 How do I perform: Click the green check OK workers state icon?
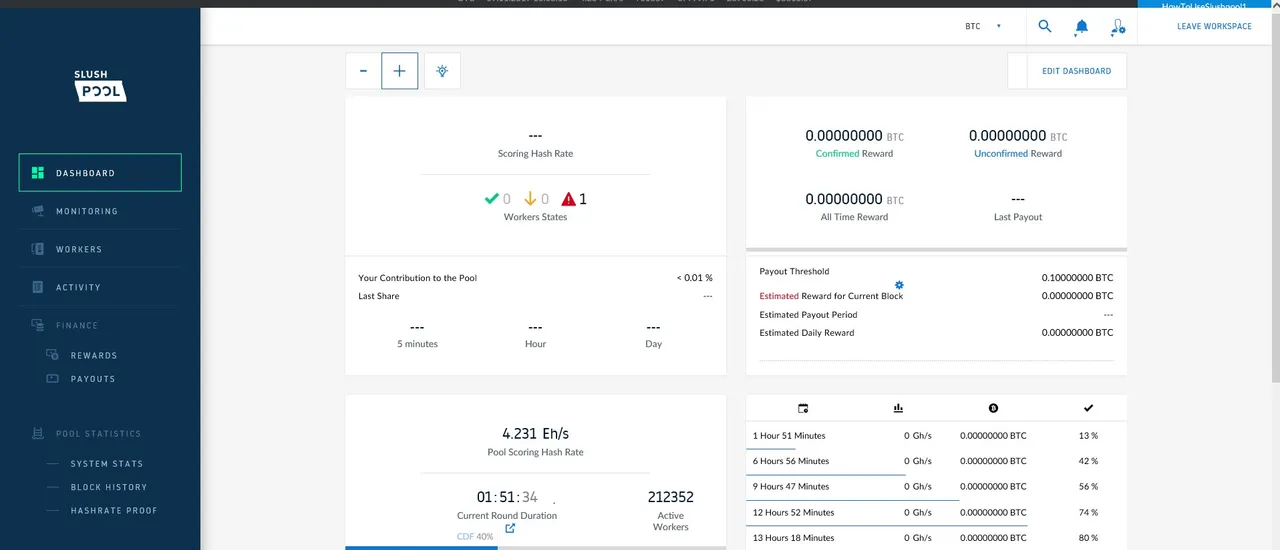coord(491,199)
